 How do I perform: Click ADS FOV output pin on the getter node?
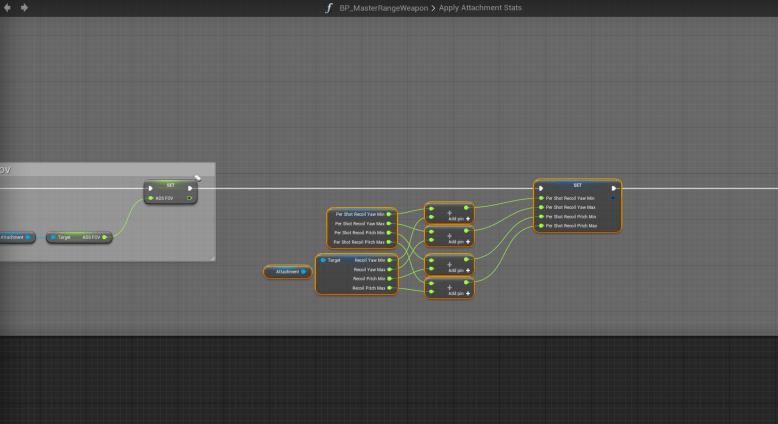[106, 238]
